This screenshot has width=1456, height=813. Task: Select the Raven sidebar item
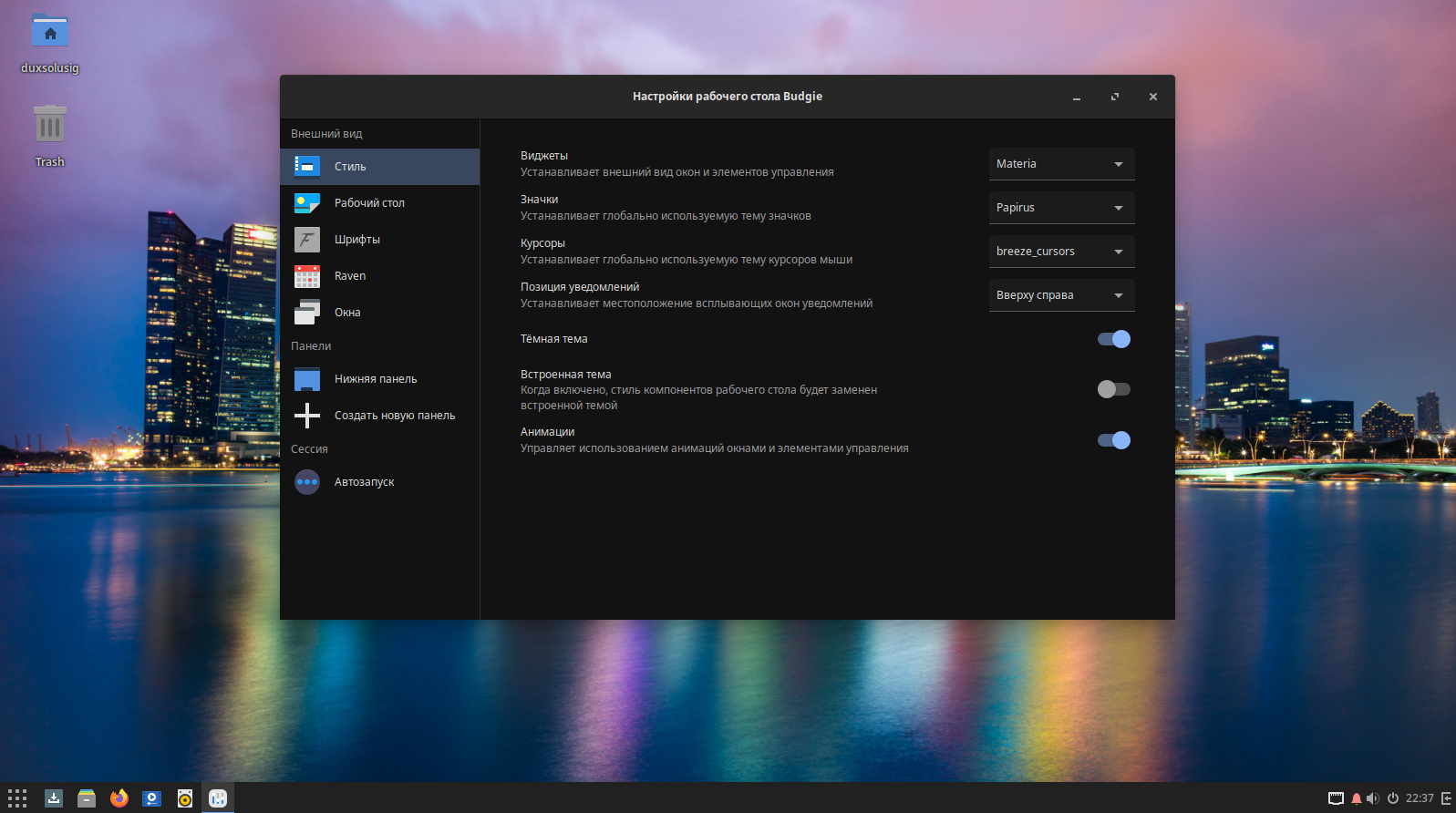tap(350, 276)
